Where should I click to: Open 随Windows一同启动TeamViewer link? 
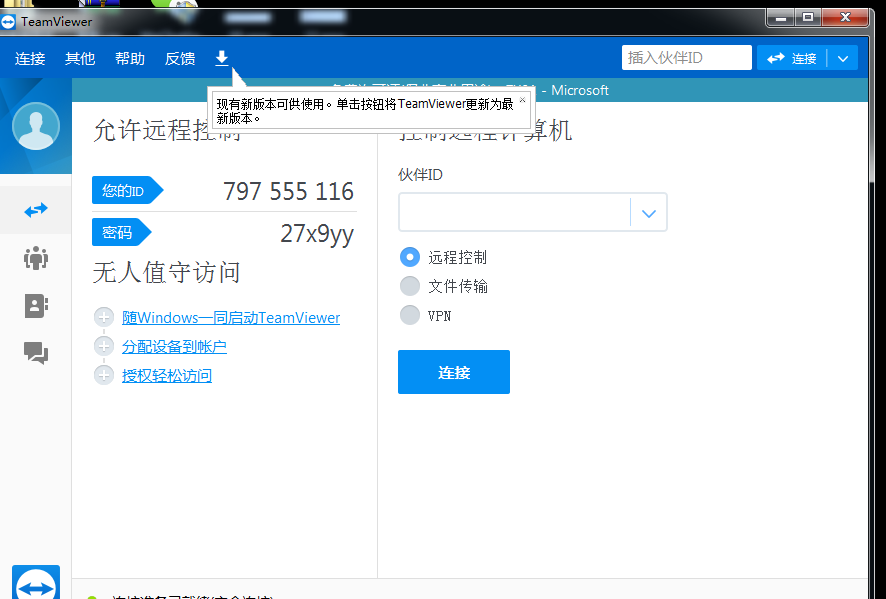[x=231, y=318]
